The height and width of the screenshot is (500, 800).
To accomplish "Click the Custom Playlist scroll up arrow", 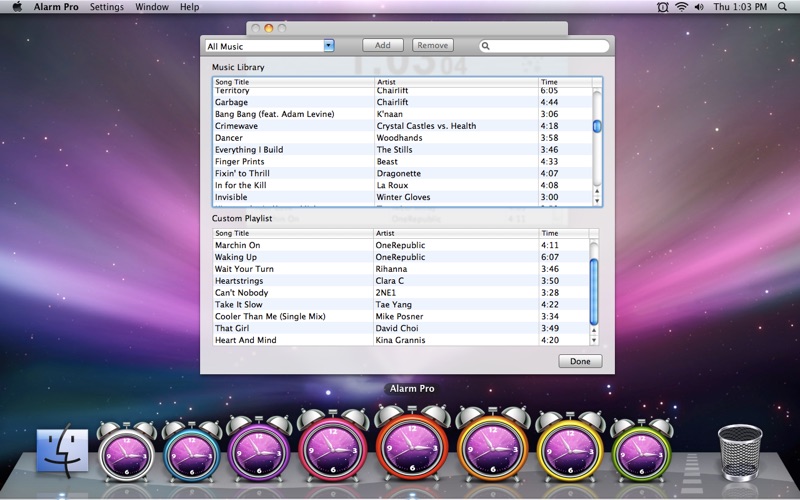I will (594, 330).
